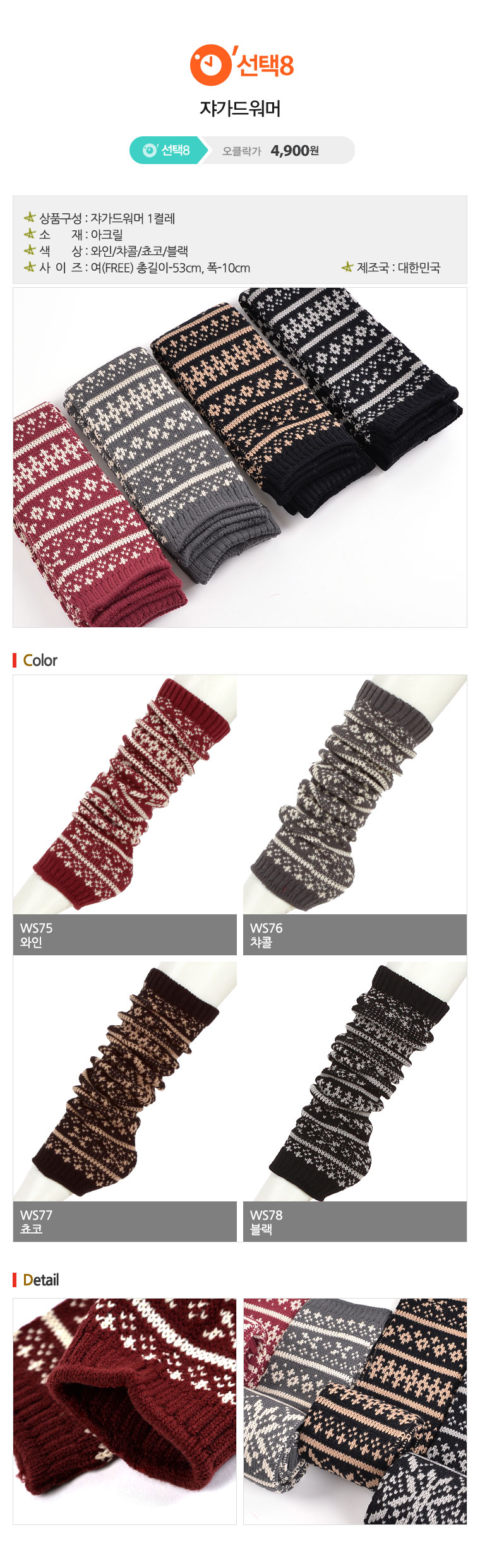Click the orange clock logo icon
The width and height of the screenshot is (480, 1568).
pyautogui.click(x=210, y=65)
